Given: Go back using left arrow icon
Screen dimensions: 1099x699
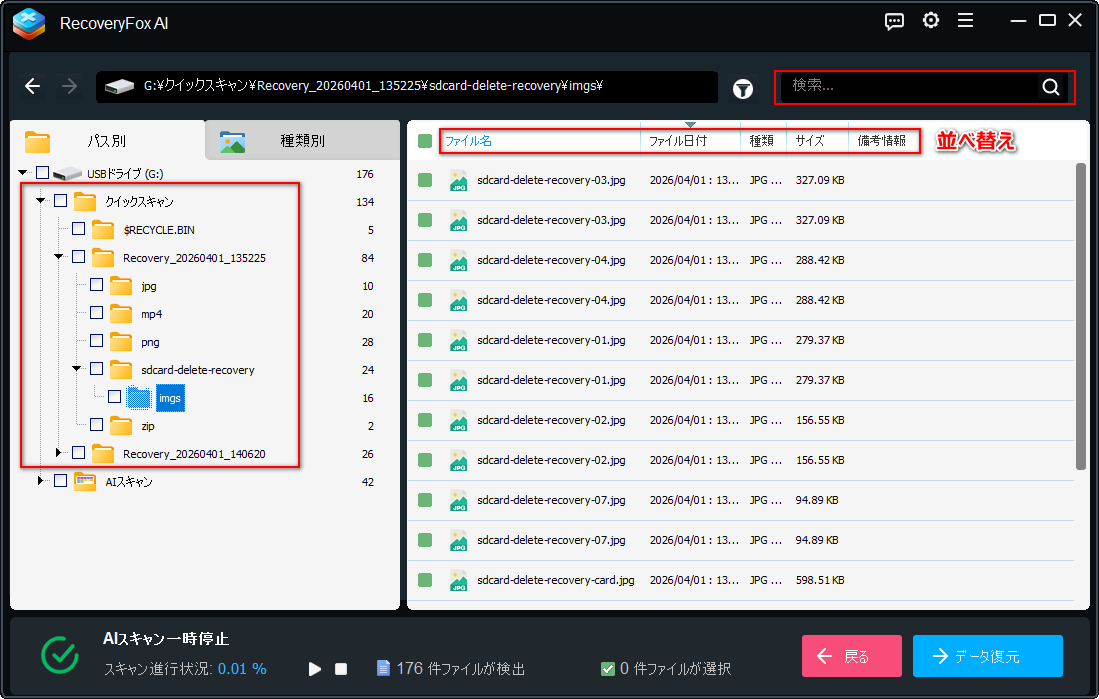Looking at the screenshot, I should click(33, 87).
